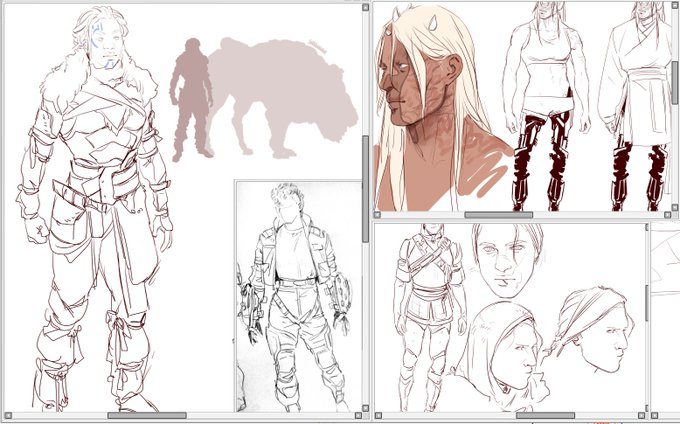Click bottom-right canvas scroll-up arrow
Screen dimensions: 680x424
pyautogui.click(x=647, y=227)
